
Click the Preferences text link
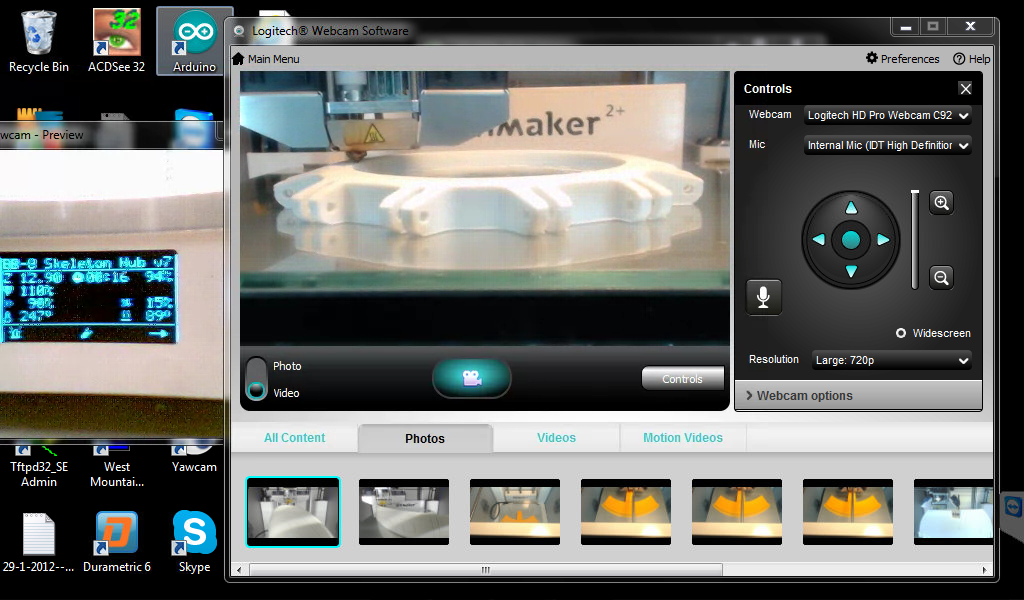[910, 59]
